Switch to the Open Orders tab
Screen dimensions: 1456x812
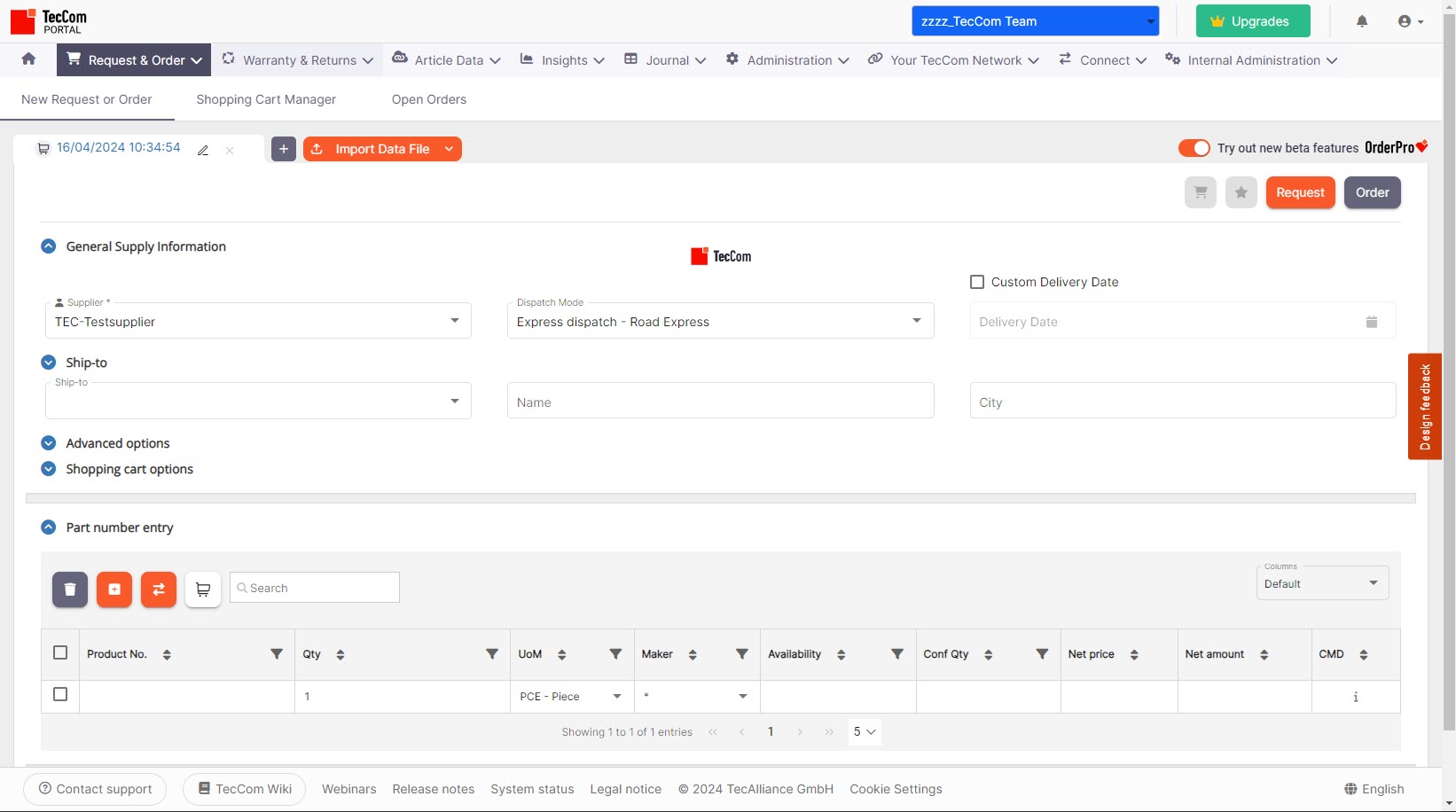[428, 99]
